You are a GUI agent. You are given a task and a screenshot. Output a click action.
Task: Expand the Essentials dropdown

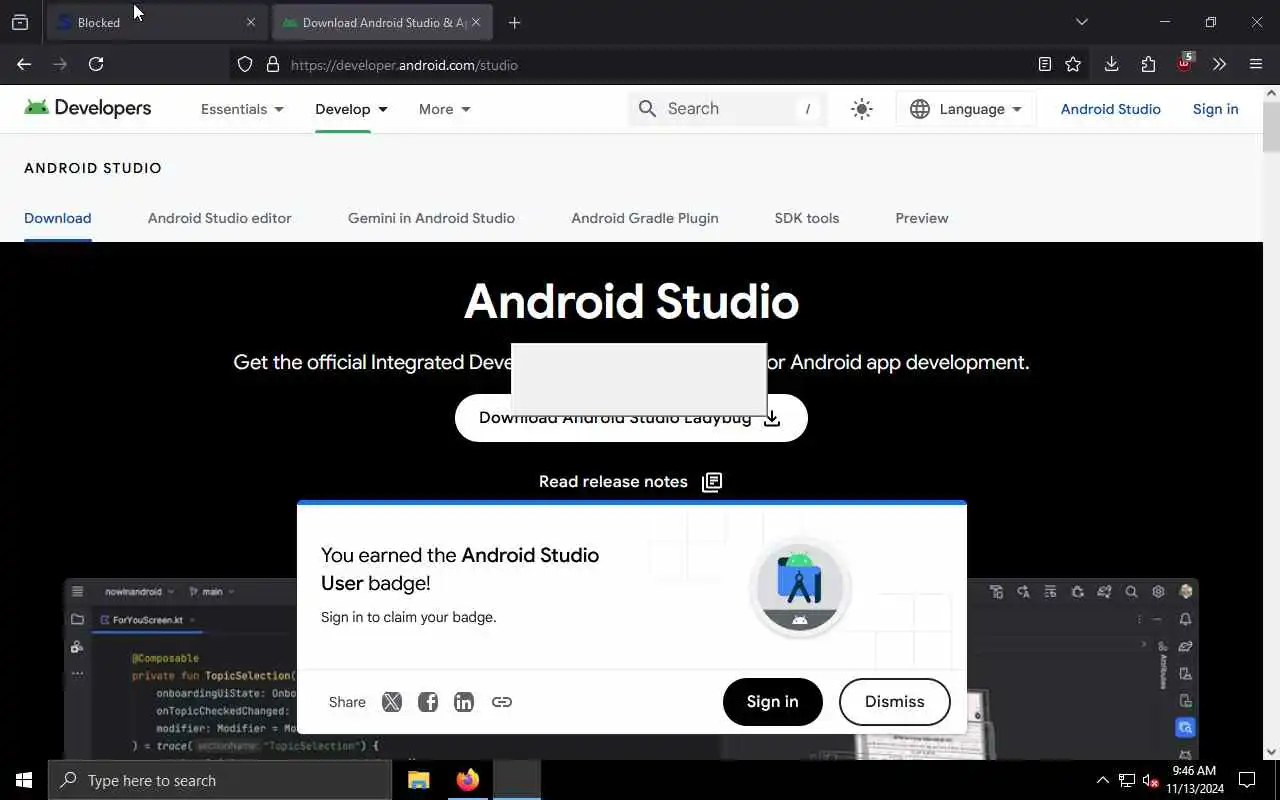tap(242, 109)
